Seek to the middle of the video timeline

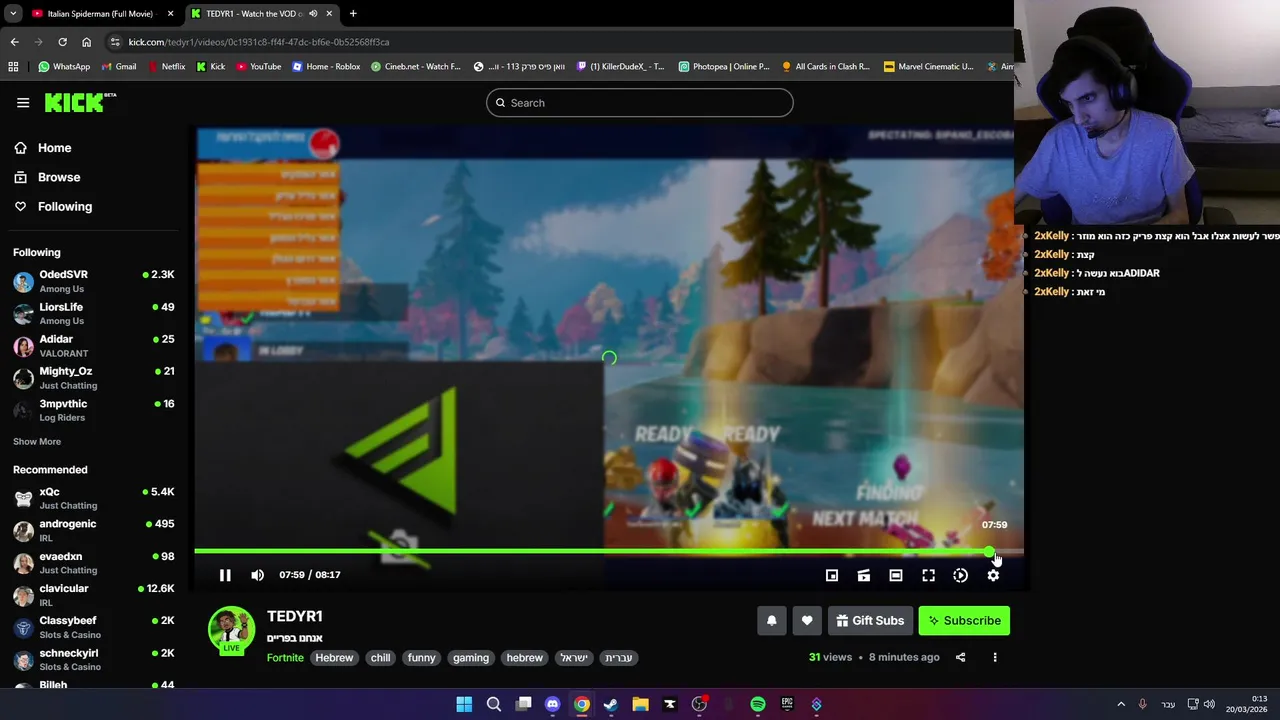(609, 551)
